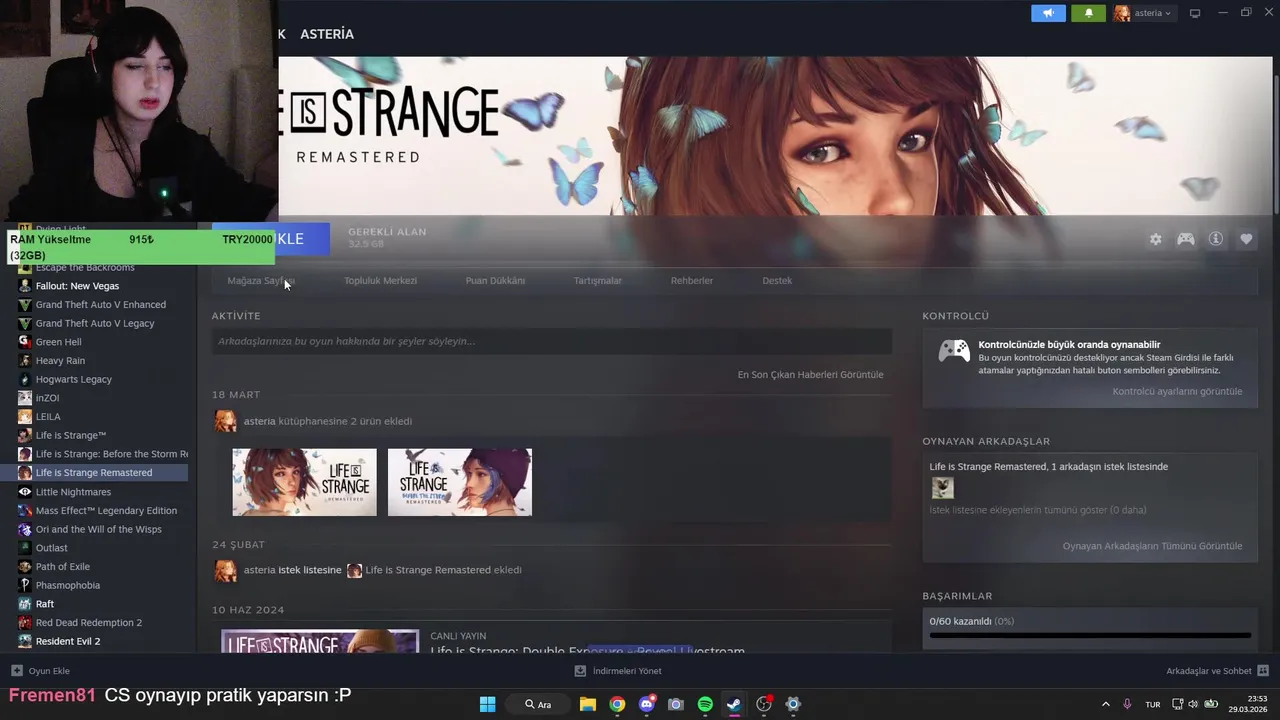Show game info circle icon

[x=1216, y=239]
